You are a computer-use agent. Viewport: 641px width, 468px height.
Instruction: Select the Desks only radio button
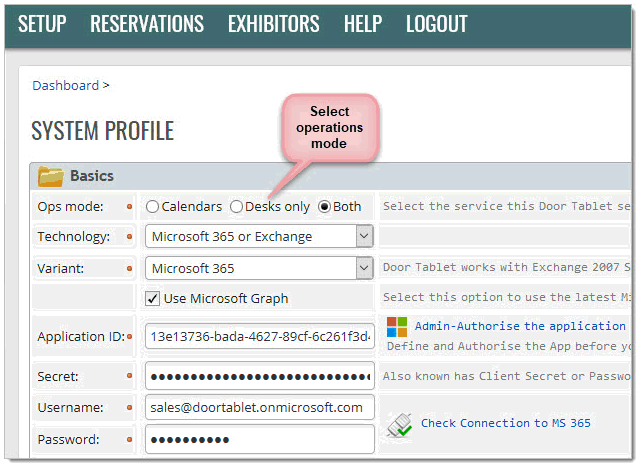[x=236, y=206]
